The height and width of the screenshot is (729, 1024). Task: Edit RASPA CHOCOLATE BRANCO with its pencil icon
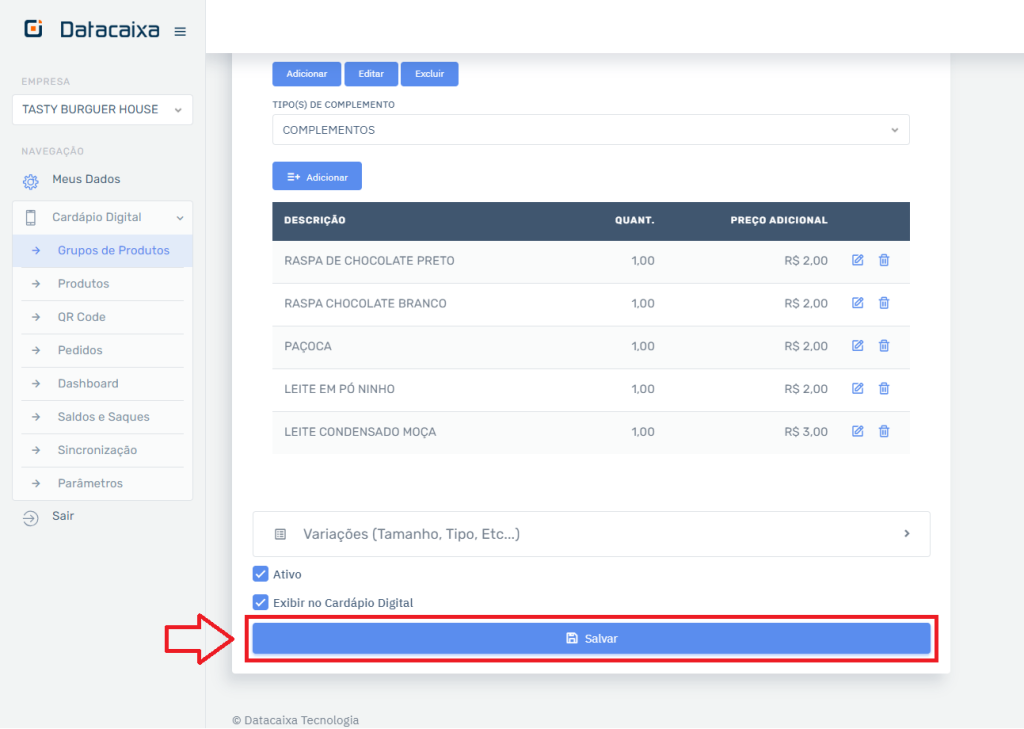tap(857, 302)
